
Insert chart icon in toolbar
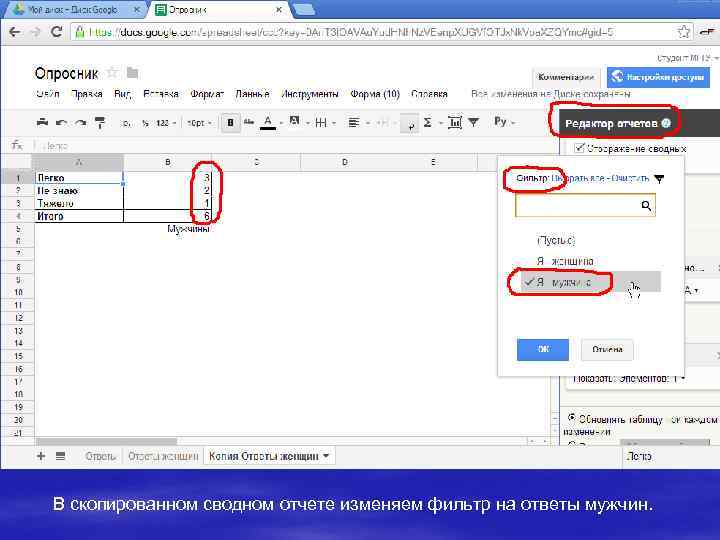pyautogui.click(x=455, y=123)
